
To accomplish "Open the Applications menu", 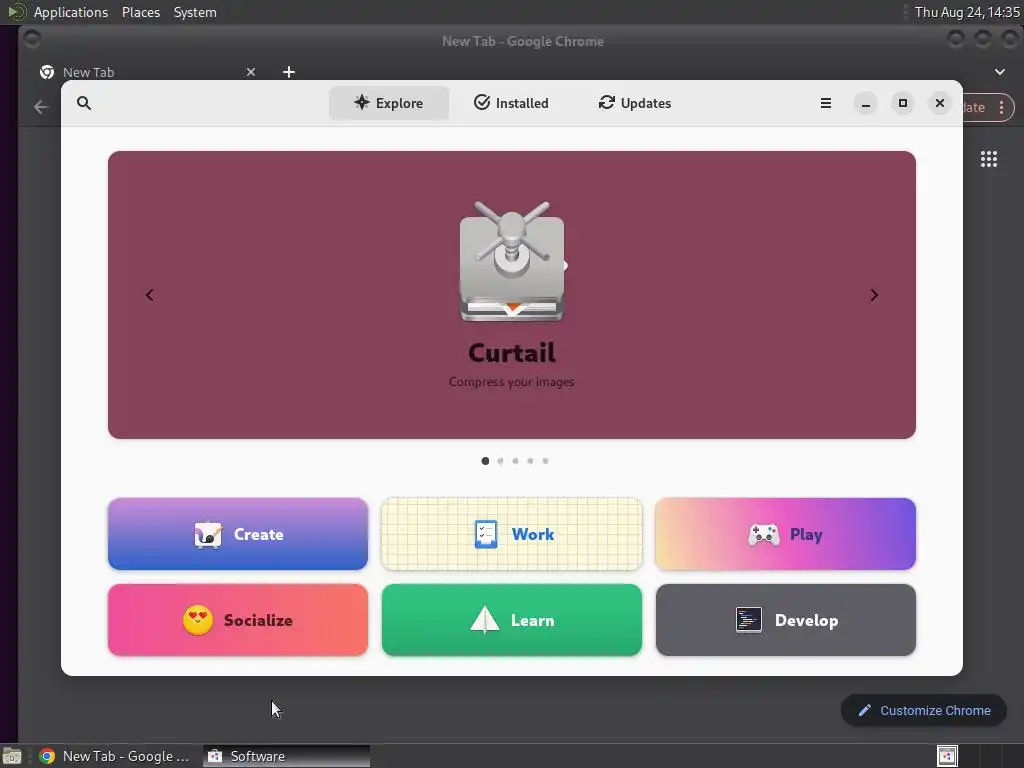I will (71, 12).
